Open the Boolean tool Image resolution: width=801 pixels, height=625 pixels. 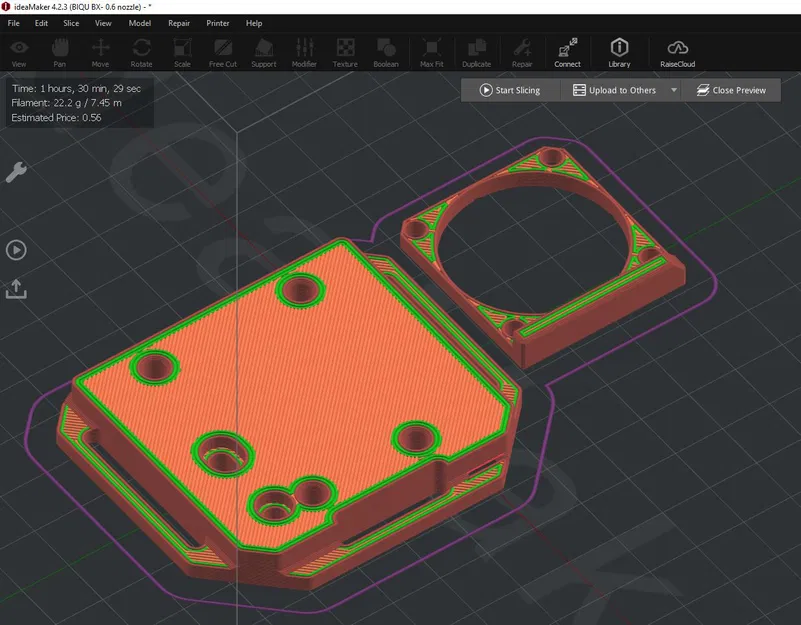coord(386,53)
